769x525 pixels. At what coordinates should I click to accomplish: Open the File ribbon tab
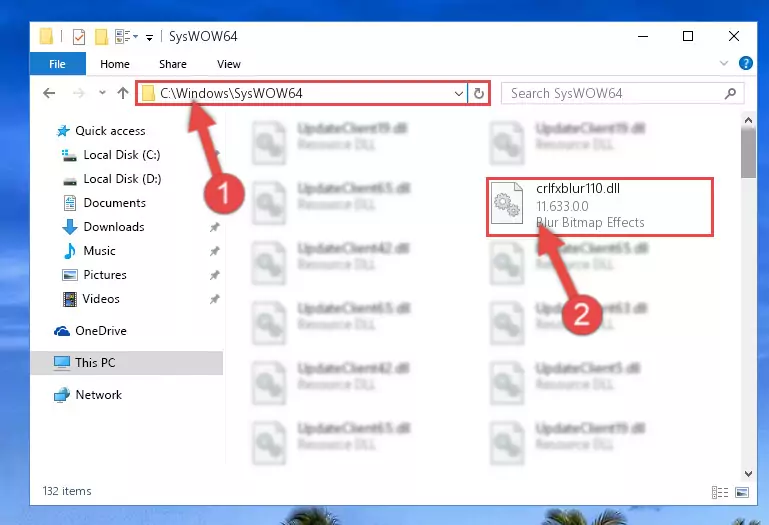coord(57,64)
